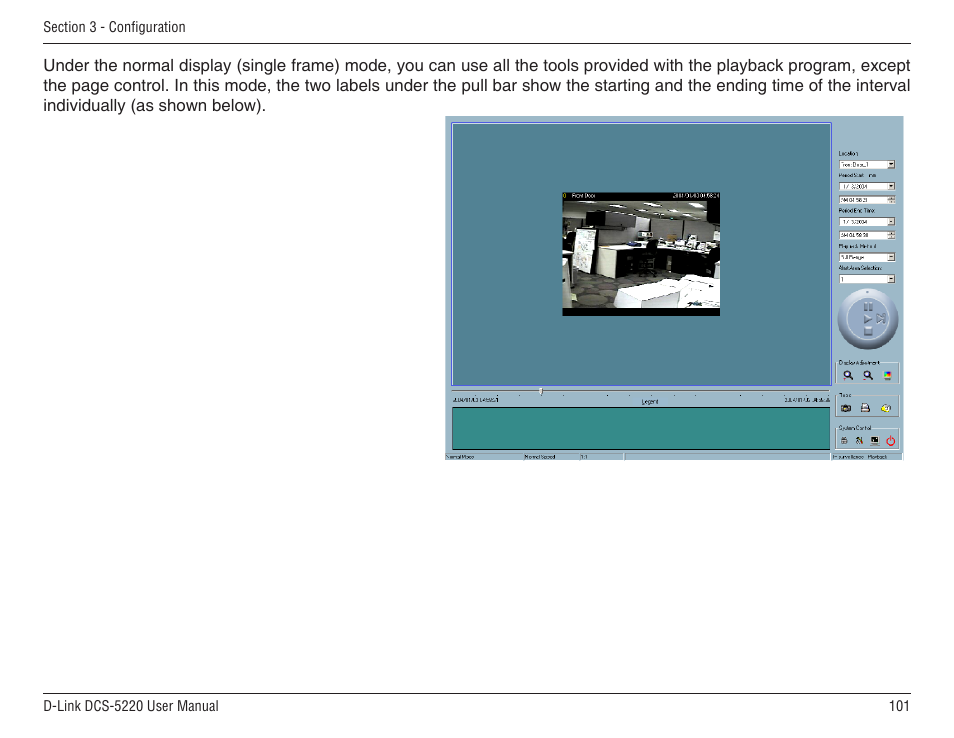Click the stop button on the playback dial
The height and width of the screenshot is (738, 954).
point(868,332)
